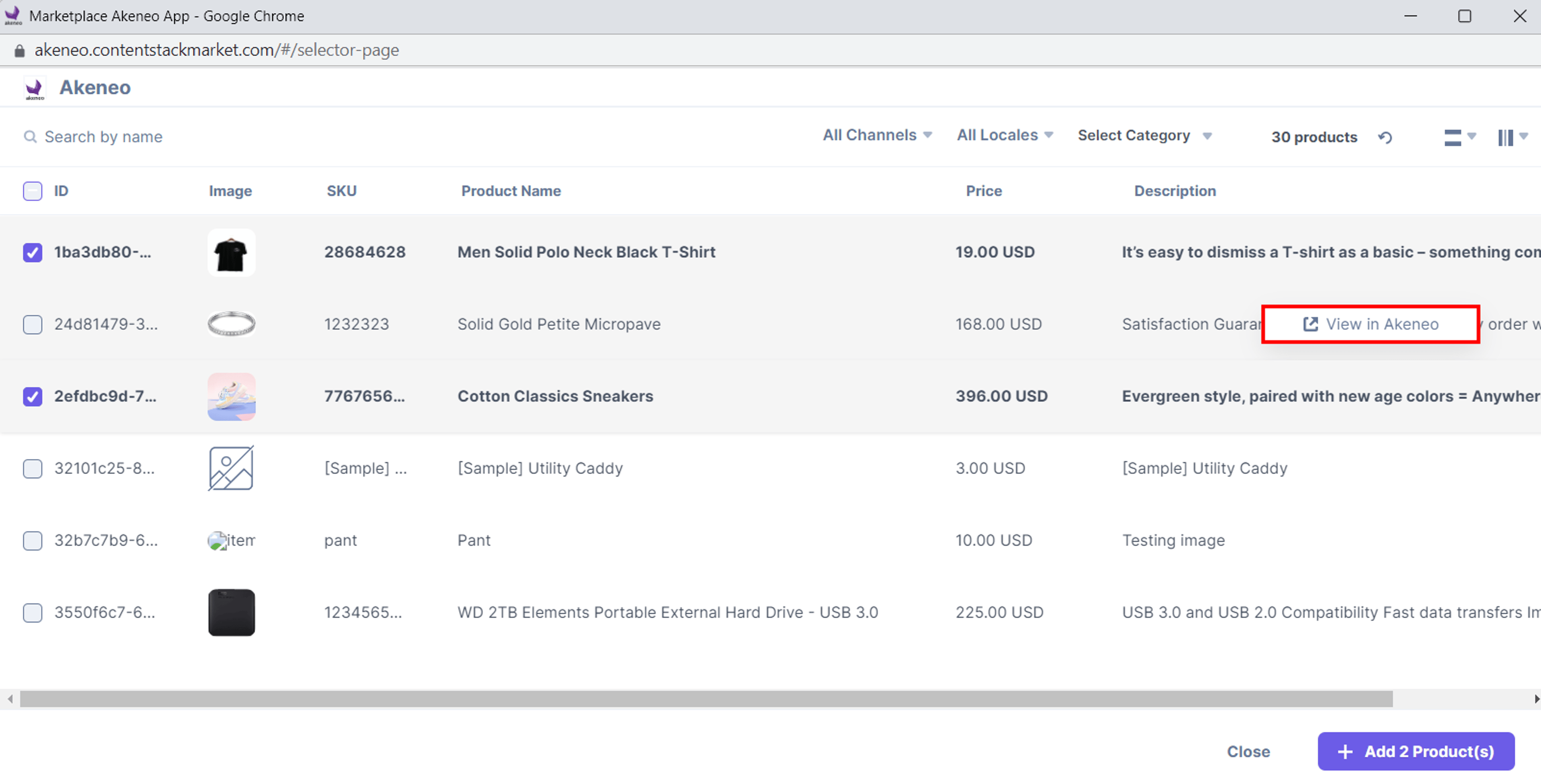The height and width of the screenshot is (784, 1541).
Task: Click product name Cotton Classics Sneakers
Action: [x=555, y=396]
